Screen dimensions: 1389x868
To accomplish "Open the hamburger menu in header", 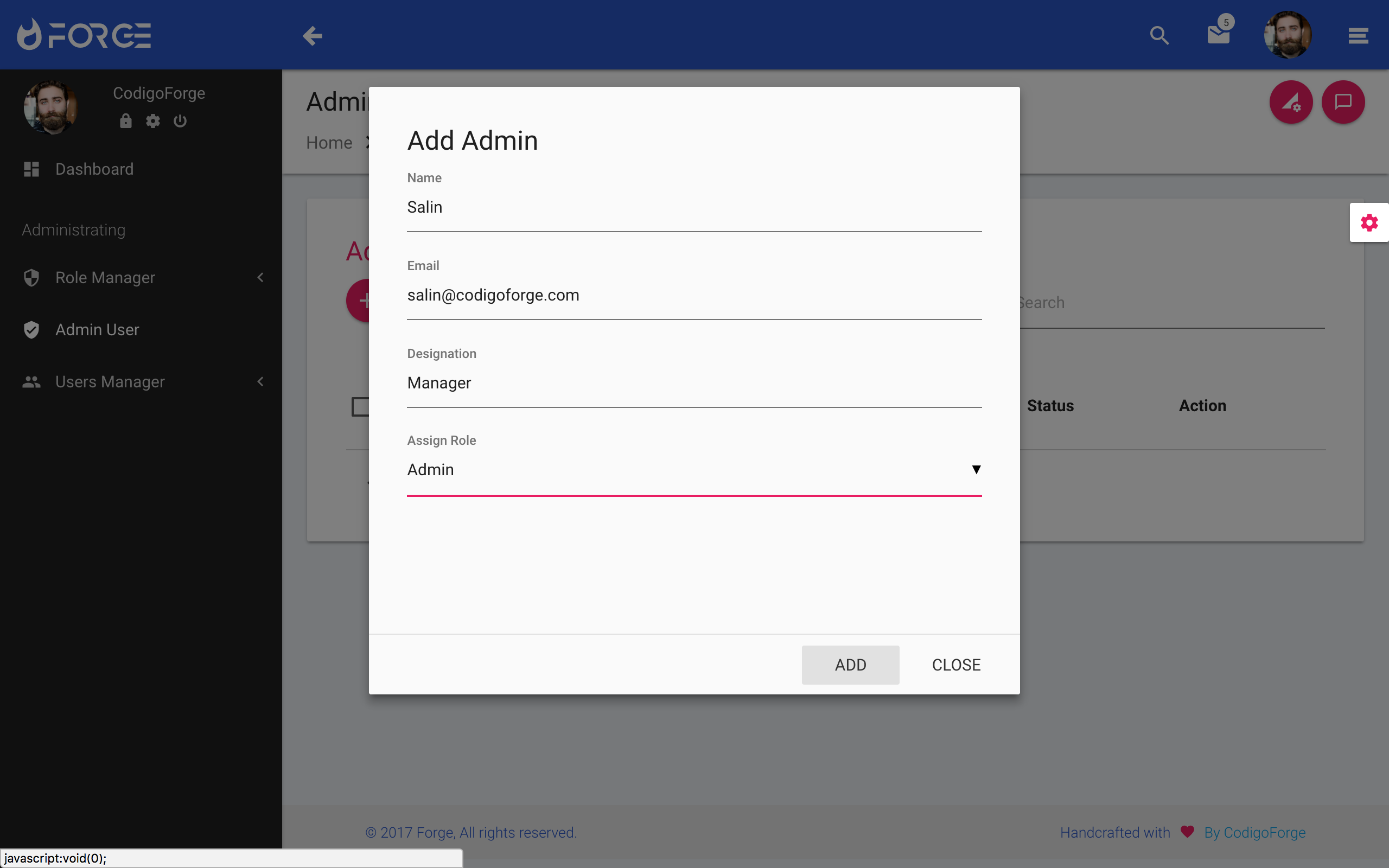I will [x=1358, y=36].
